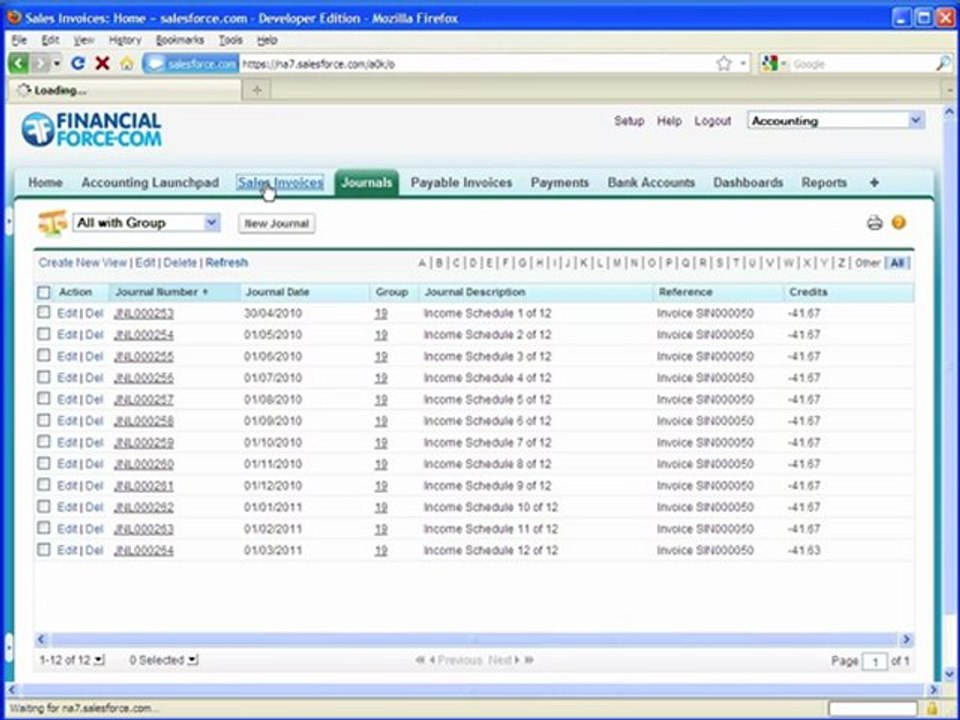Tick the checkbox for JNL000254

43,334
